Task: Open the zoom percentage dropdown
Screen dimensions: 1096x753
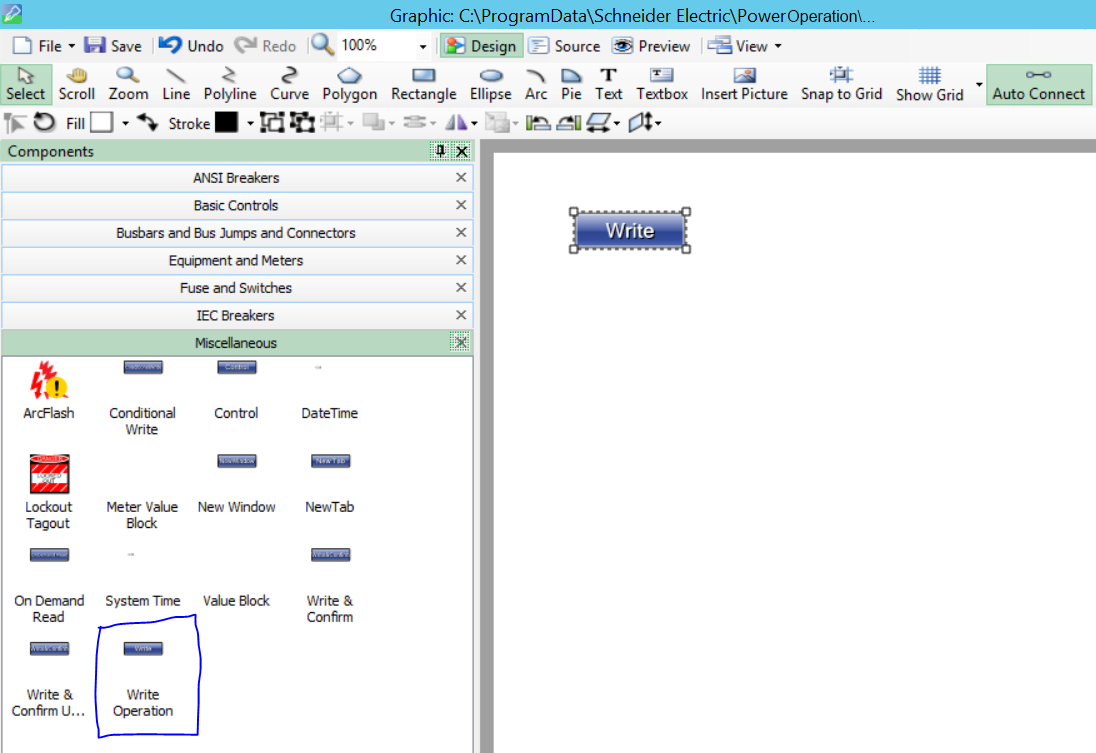Action: (423, 47)
